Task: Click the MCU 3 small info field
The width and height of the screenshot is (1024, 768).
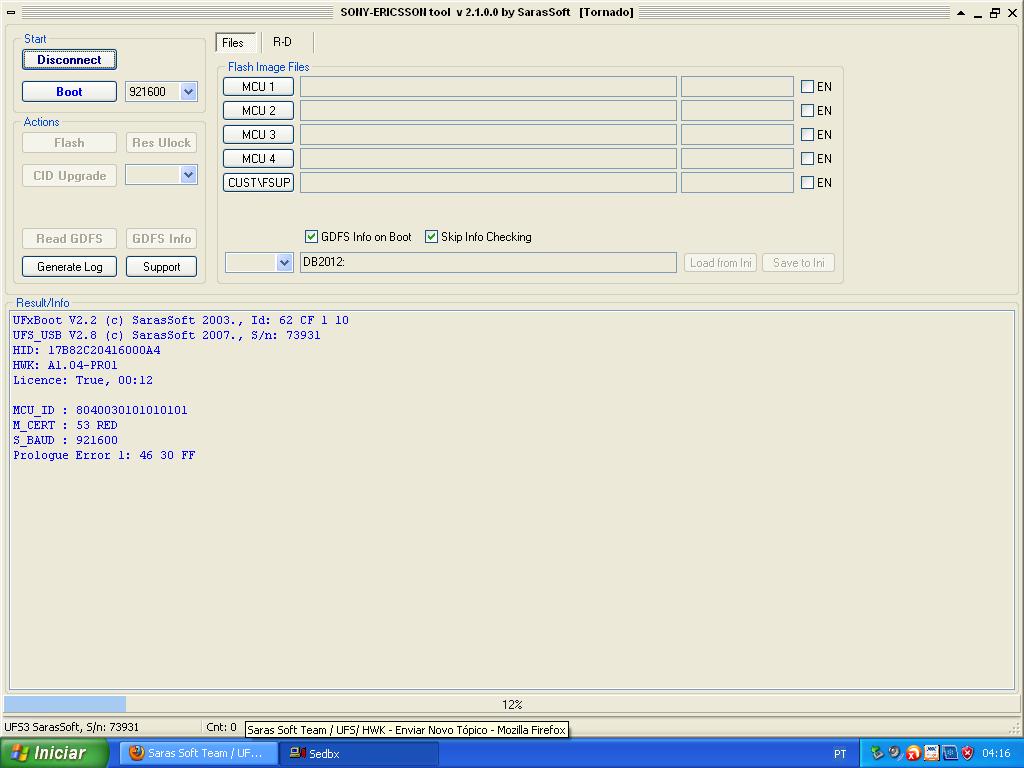Action: coord(737,135)
